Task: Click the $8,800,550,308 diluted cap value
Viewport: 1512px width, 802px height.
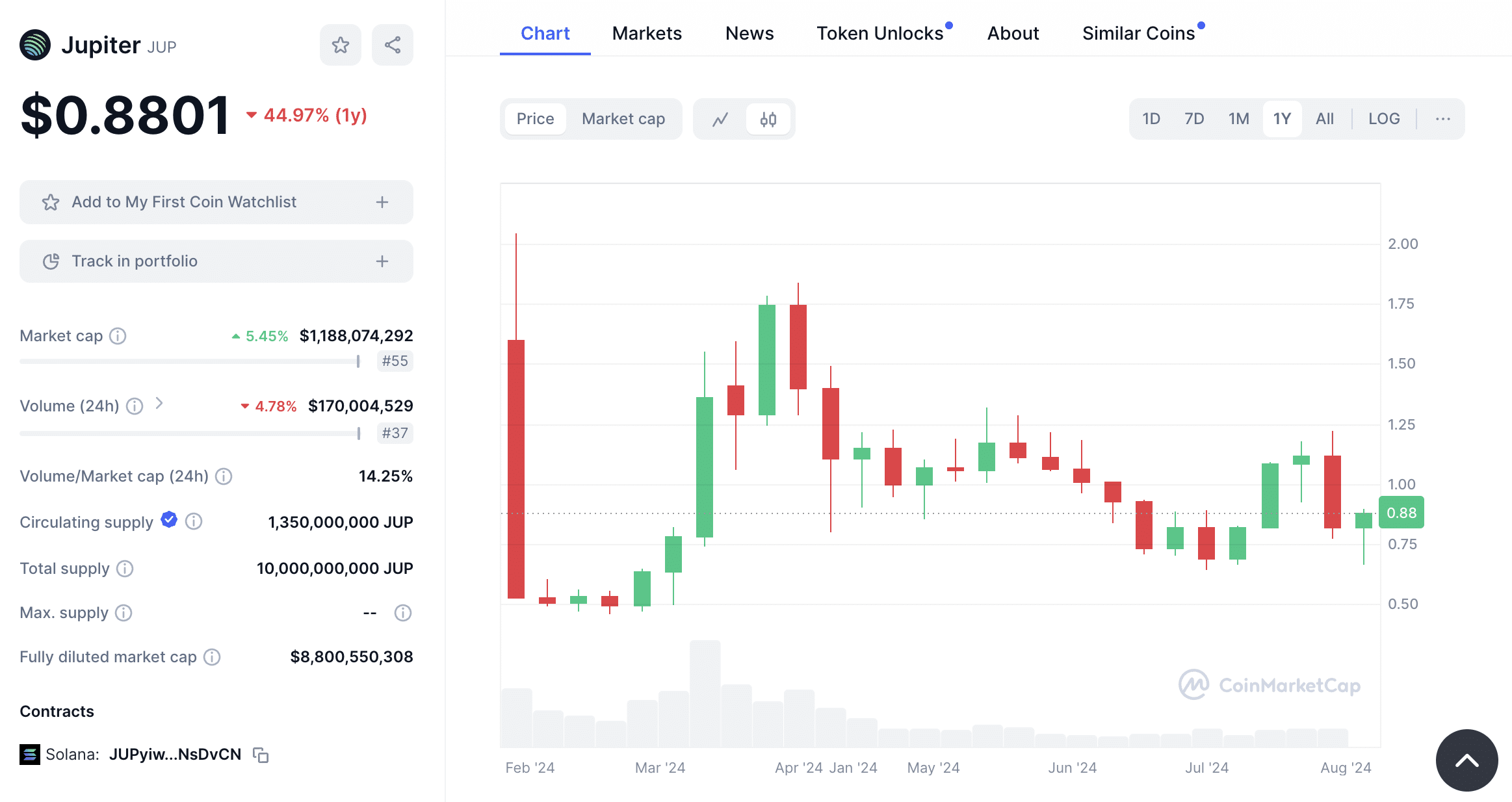Action: pos(352,657)
